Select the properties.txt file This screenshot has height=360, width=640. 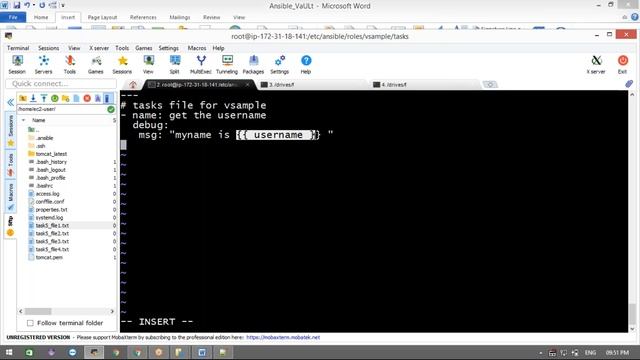pos(51,210)
